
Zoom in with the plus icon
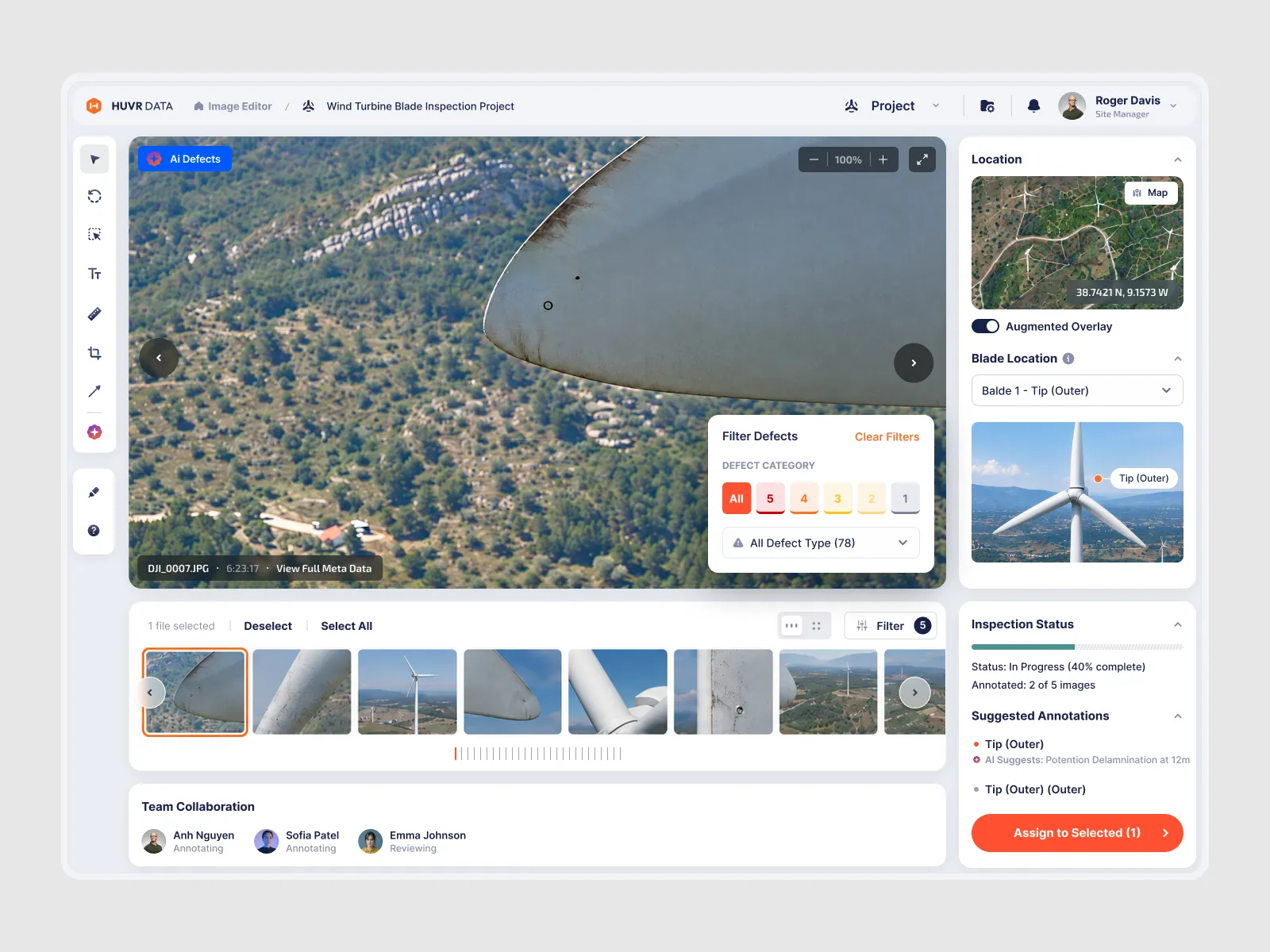click(883, 159)
